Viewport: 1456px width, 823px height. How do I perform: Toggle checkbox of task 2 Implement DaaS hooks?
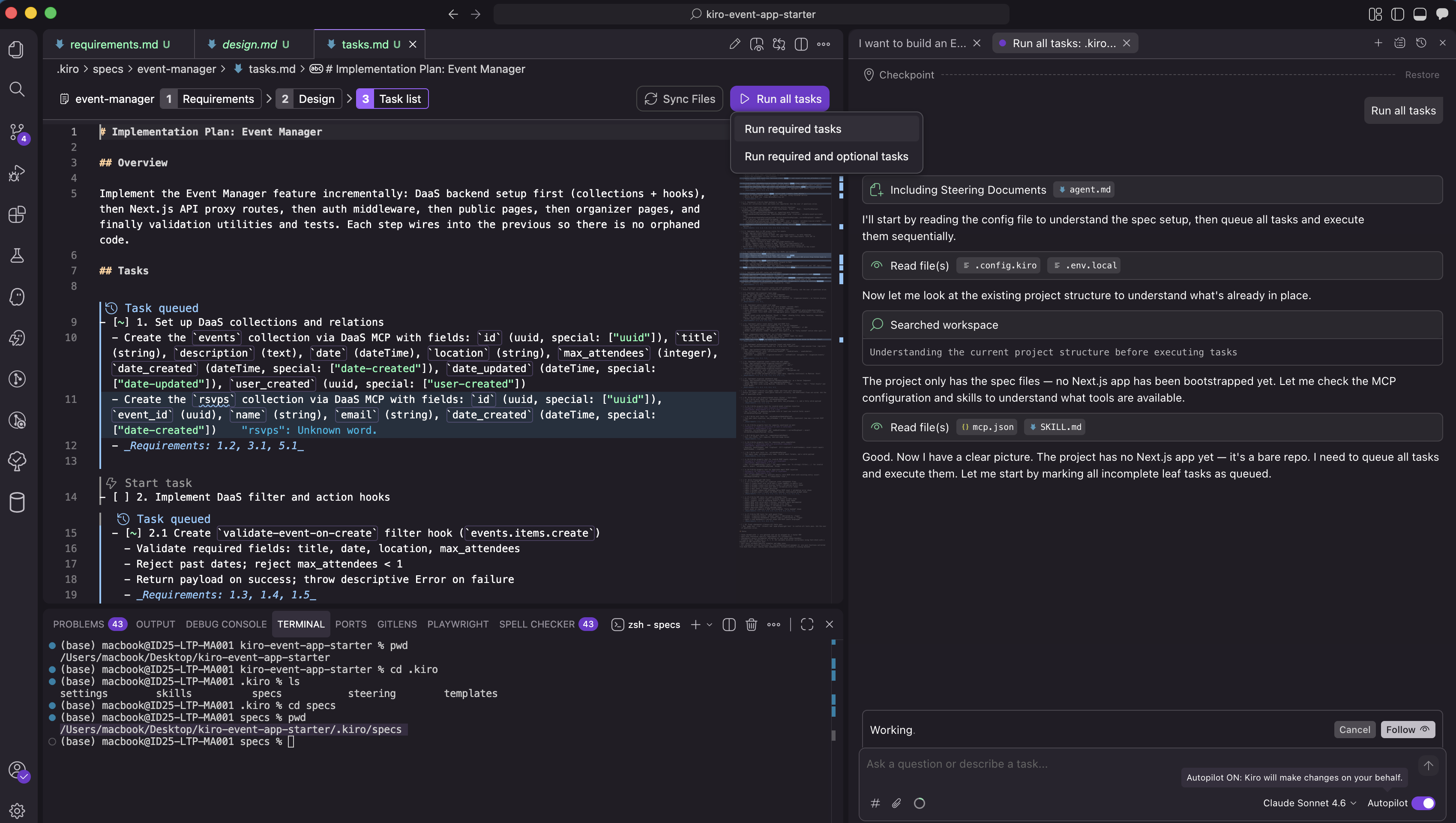[122, 497]
